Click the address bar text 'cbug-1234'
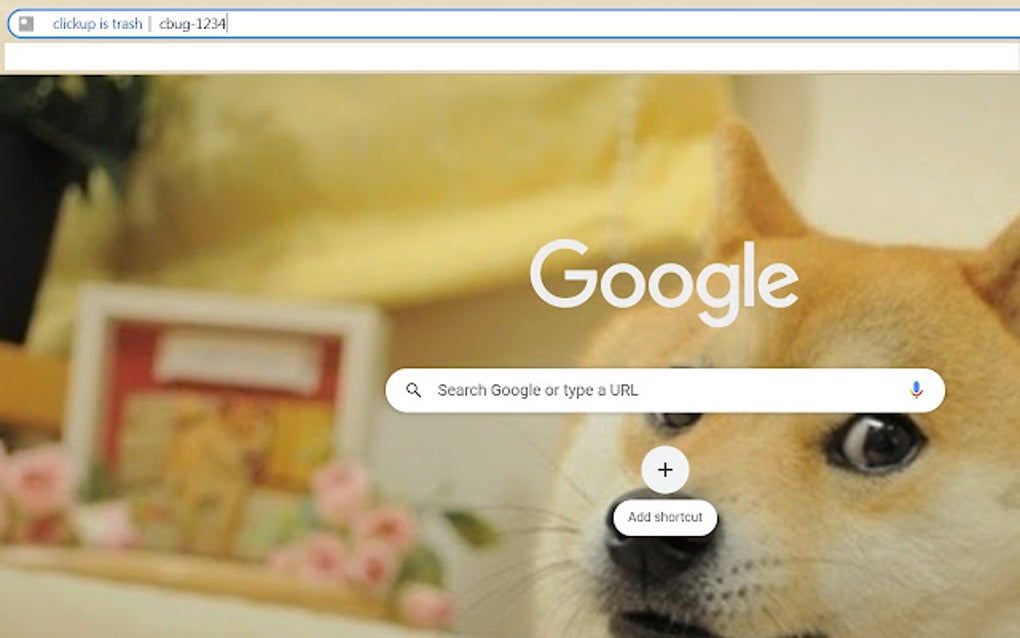The image size is (1020, 638). (192, 24)
